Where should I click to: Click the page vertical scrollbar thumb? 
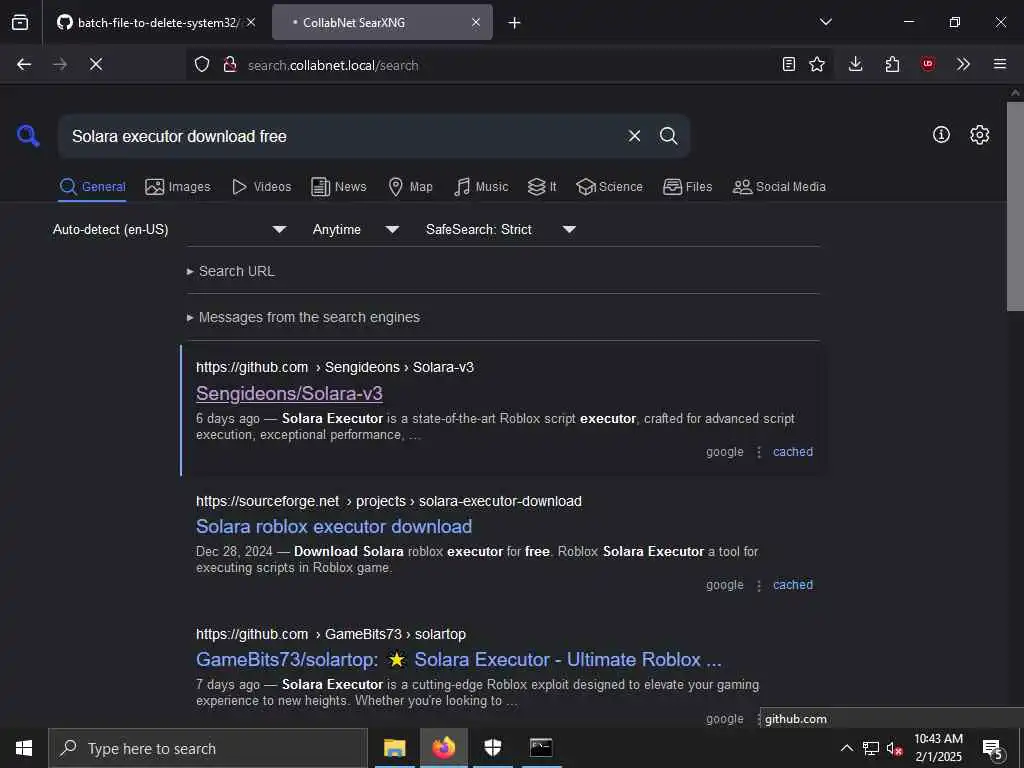pyautogui.click(x=1015, y=206)
